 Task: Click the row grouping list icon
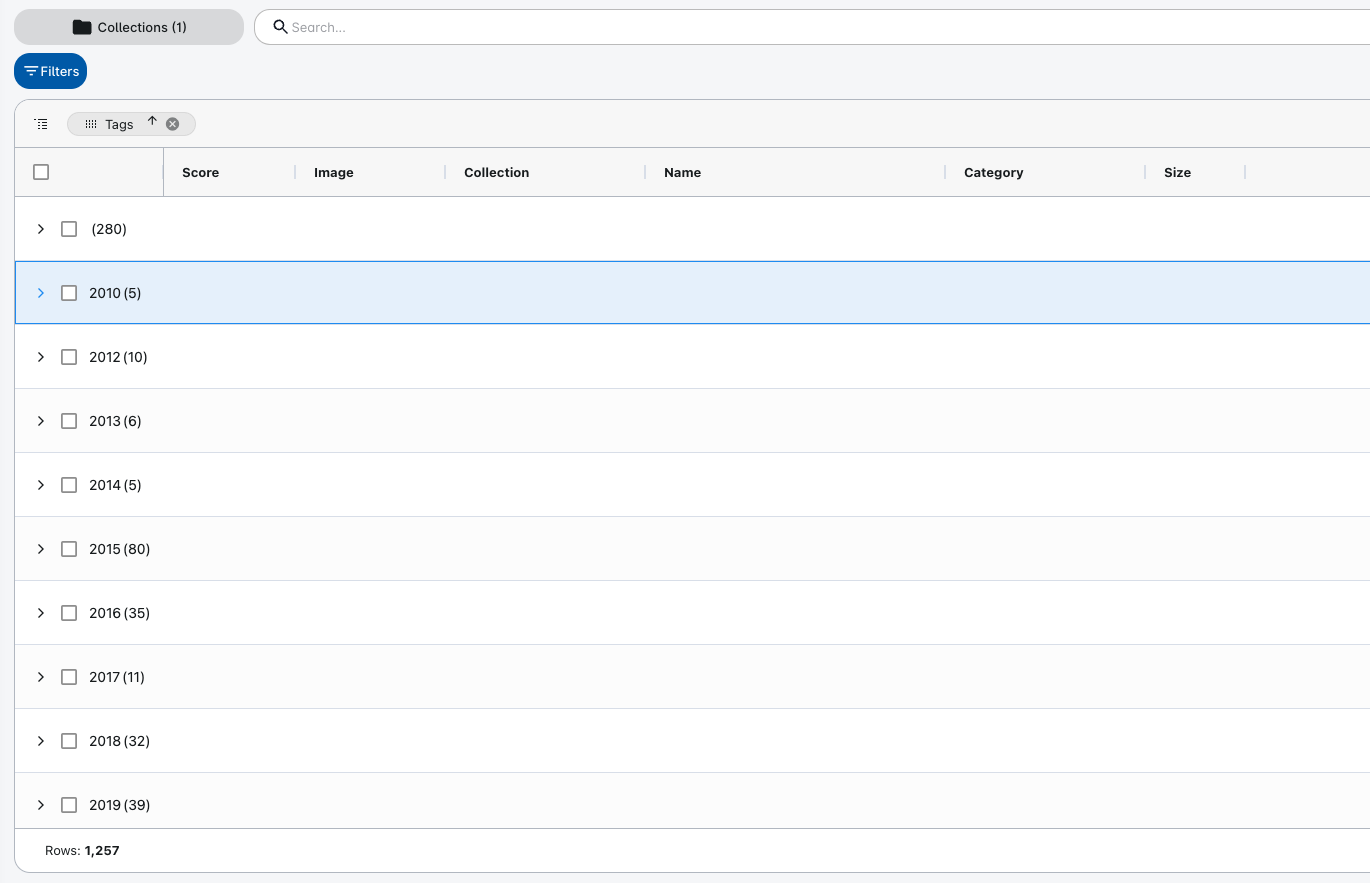click(x=41, y=124)
